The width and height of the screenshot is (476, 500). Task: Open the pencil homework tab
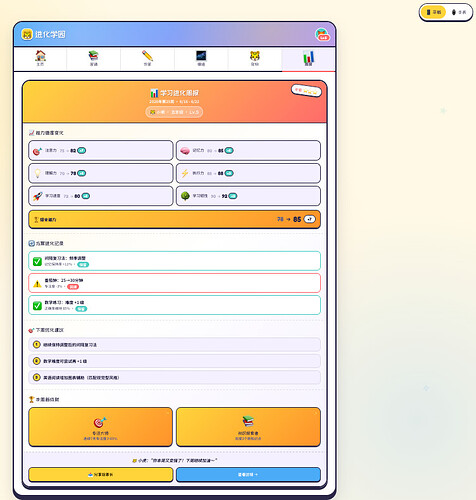pos(147,59)
